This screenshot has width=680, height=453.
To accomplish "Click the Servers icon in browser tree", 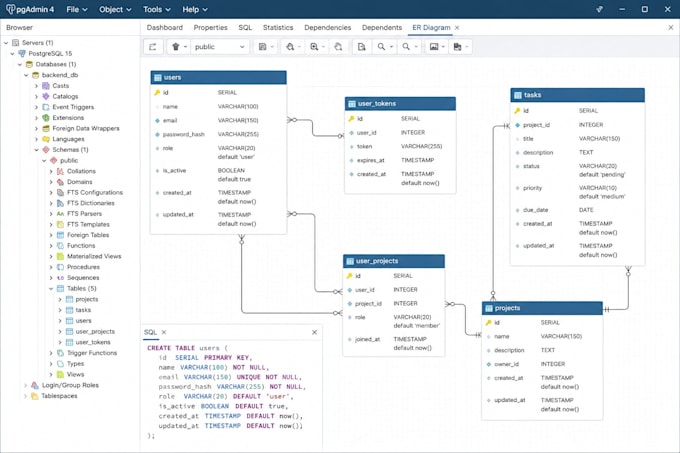I will point(16,42).
